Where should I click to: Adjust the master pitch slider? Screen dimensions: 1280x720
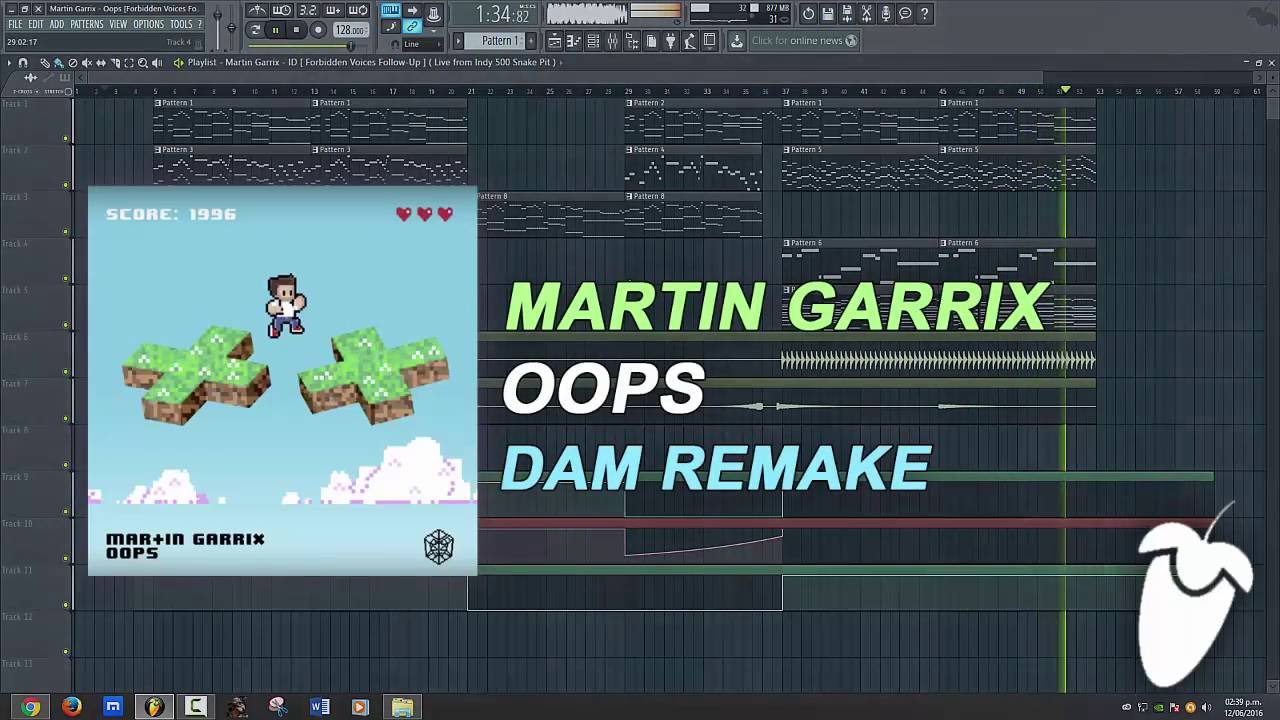pos(232,28)
